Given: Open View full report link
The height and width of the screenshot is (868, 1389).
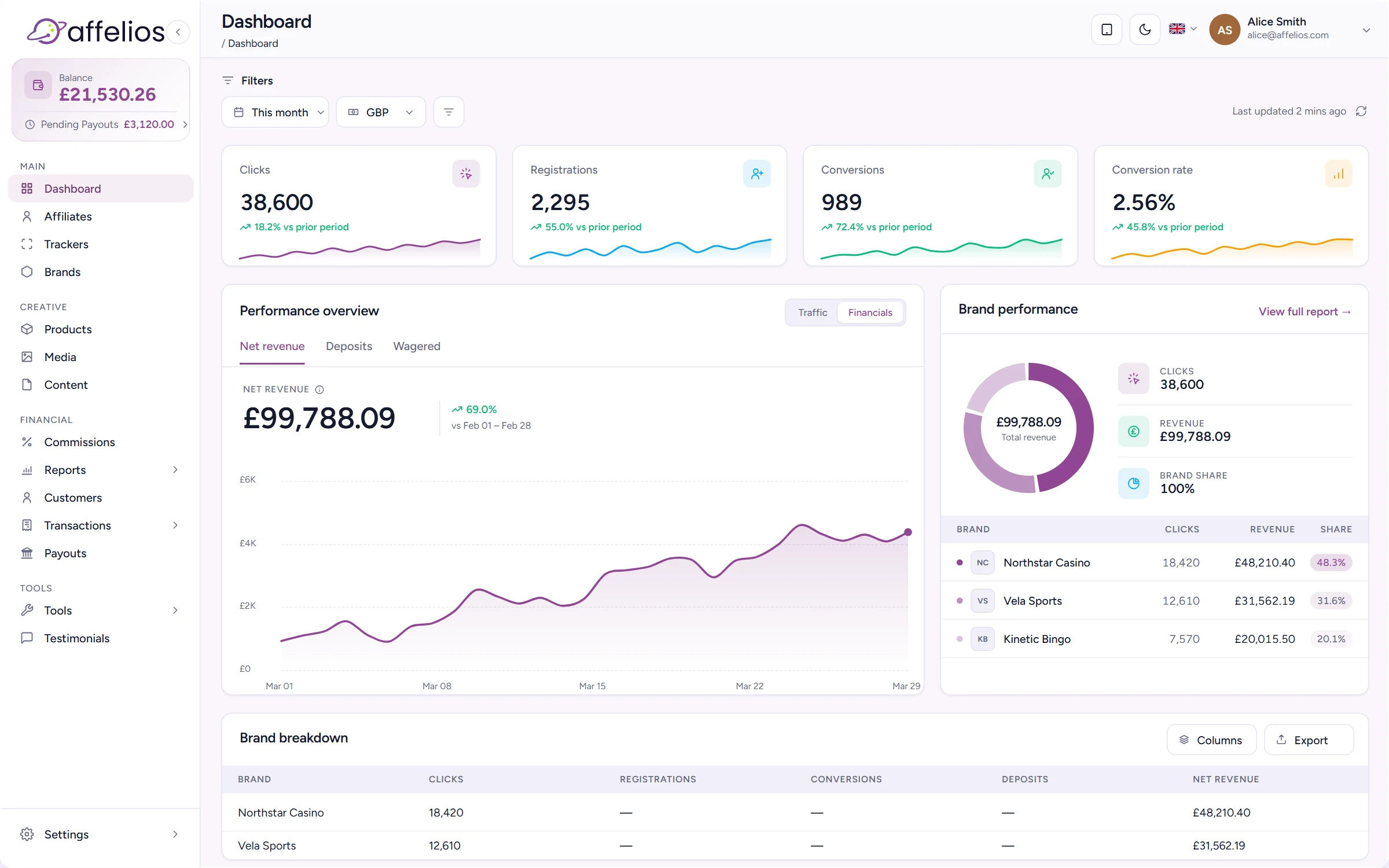Looking at the screenshot, I should pyautogui.click(x=1305, y=311).
